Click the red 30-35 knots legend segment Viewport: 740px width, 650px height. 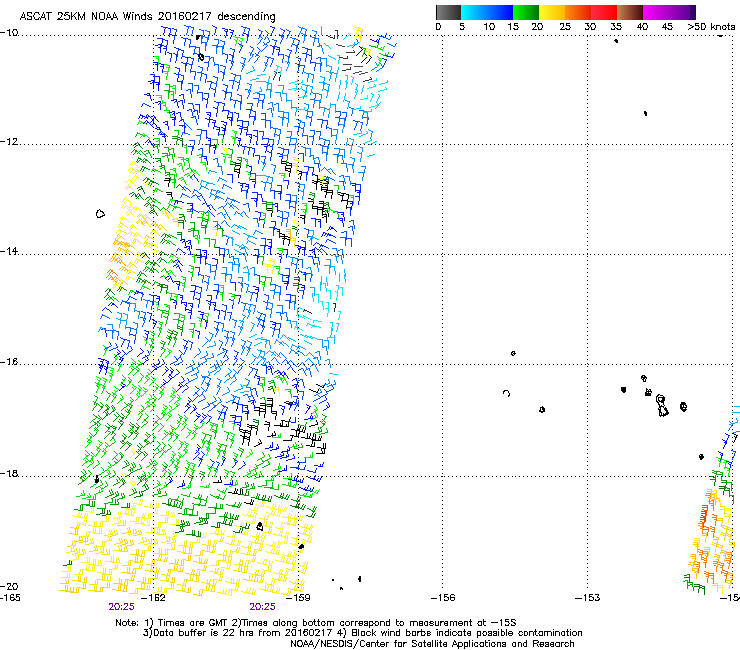pyautogui.click(x=604, y=12)
